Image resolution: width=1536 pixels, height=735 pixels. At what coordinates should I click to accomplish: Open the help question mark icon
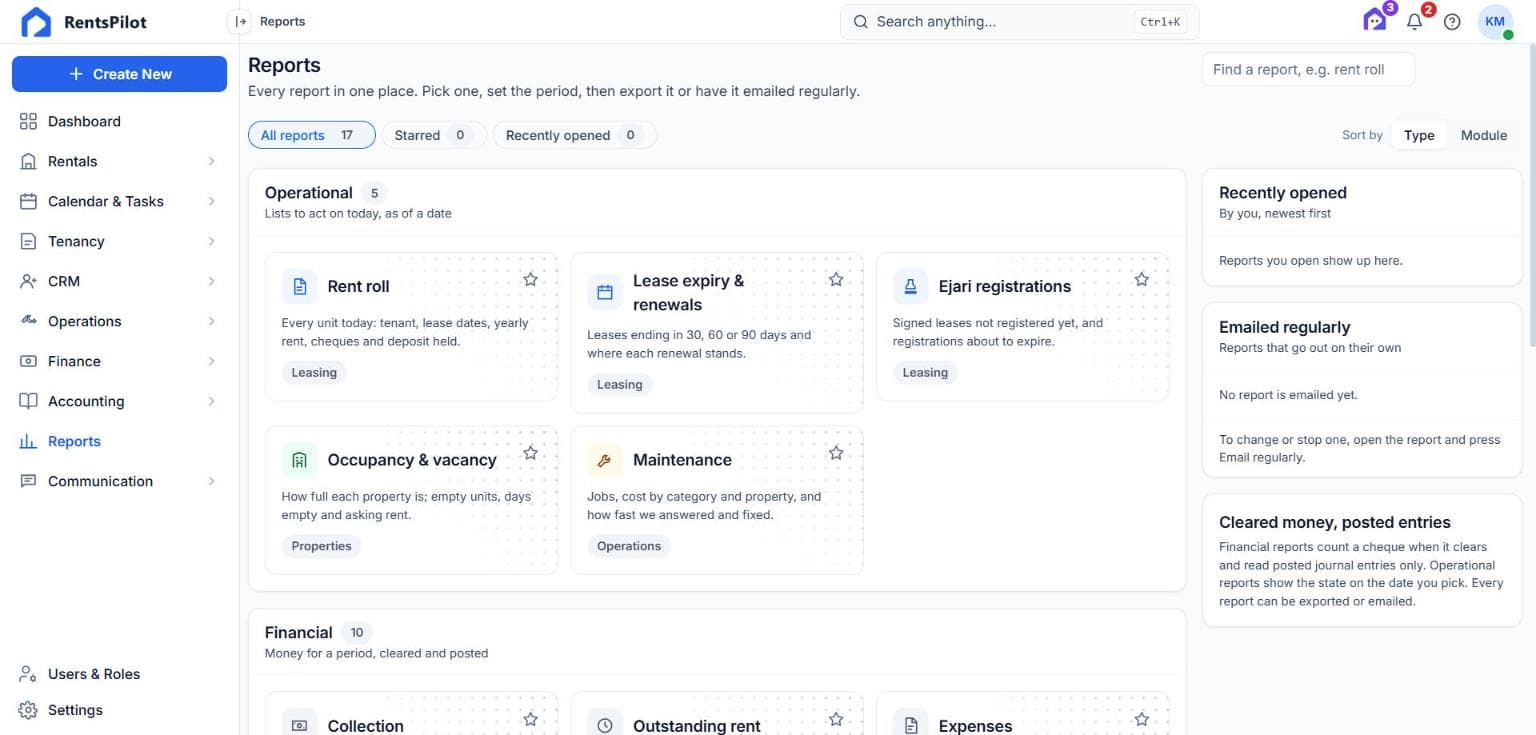pos(1452,21)
